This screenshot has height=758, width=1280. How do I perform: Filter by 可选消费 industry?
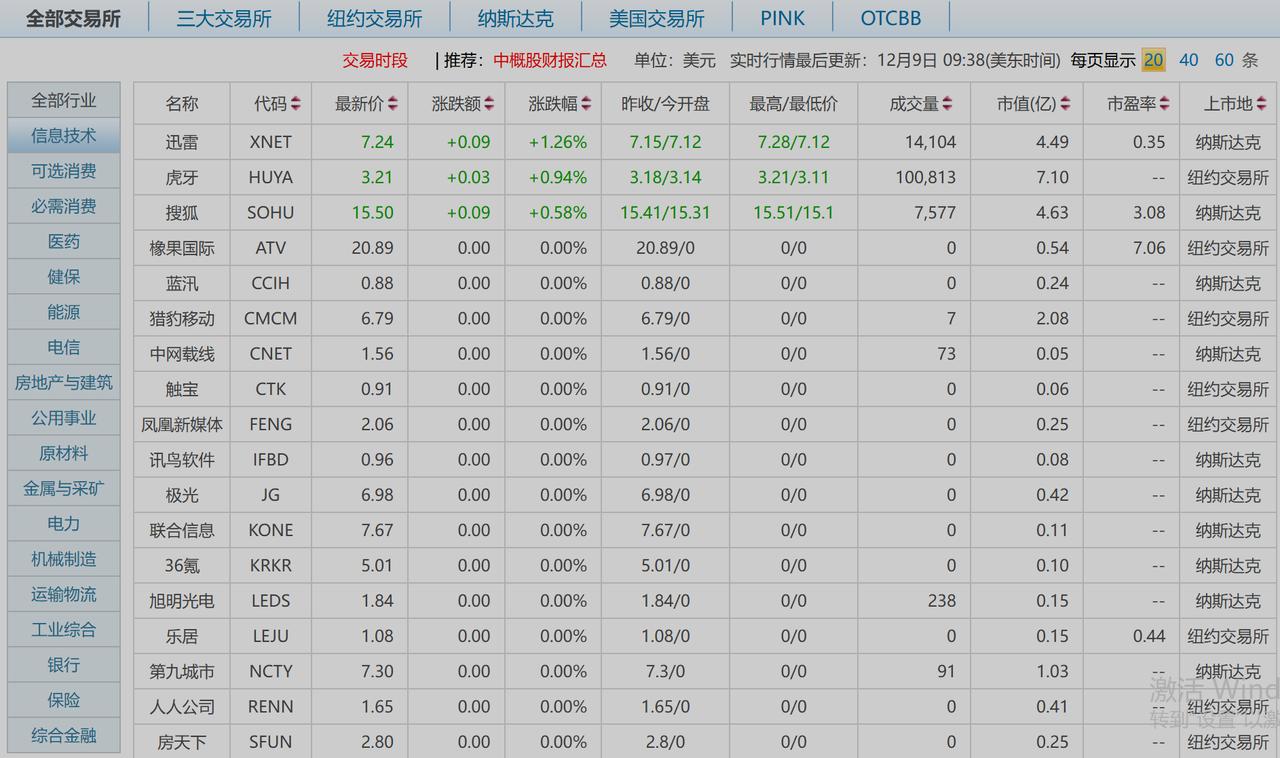click(x=64, y=171)
